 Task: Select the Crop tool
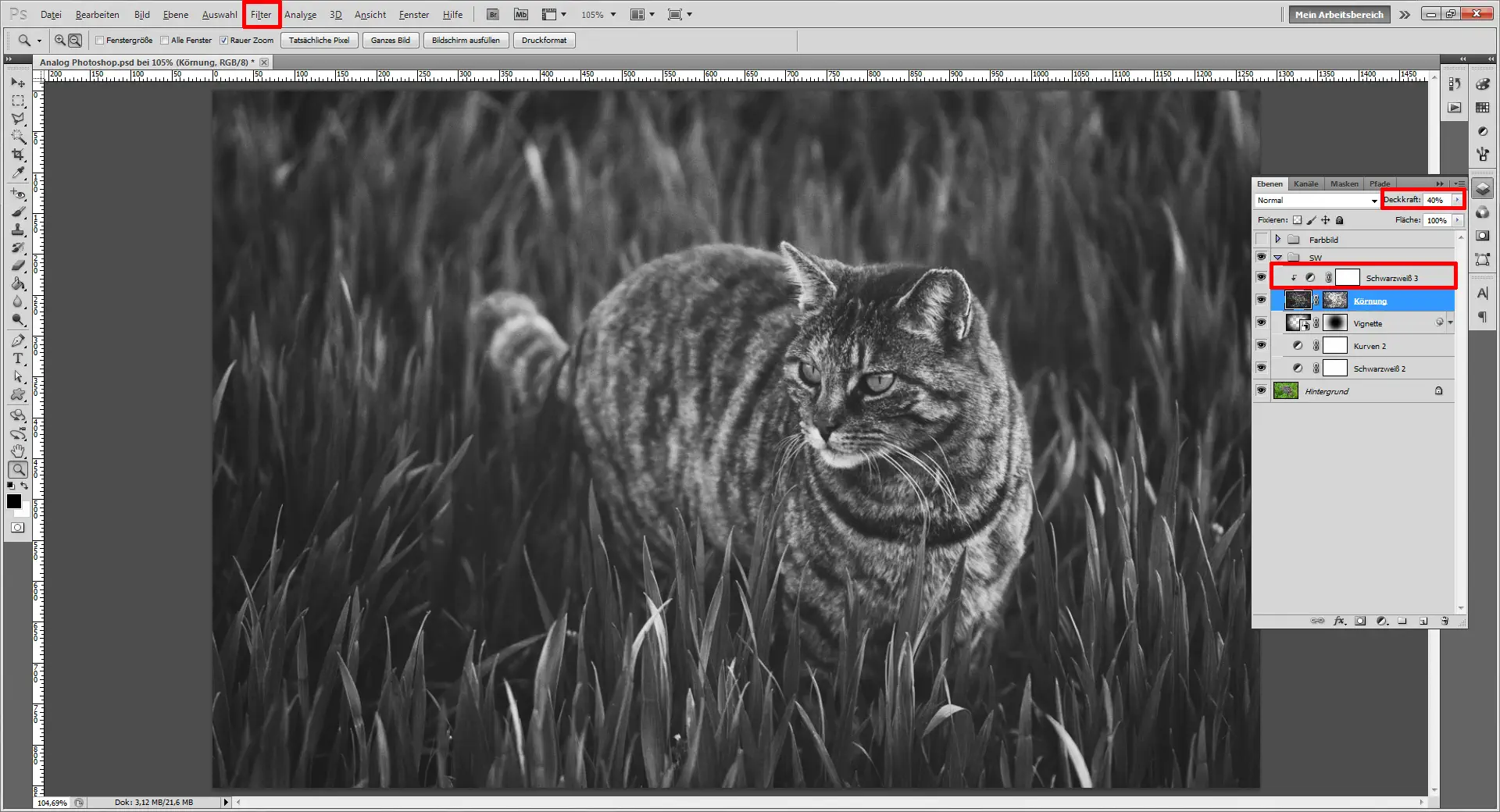coord(17,153)
